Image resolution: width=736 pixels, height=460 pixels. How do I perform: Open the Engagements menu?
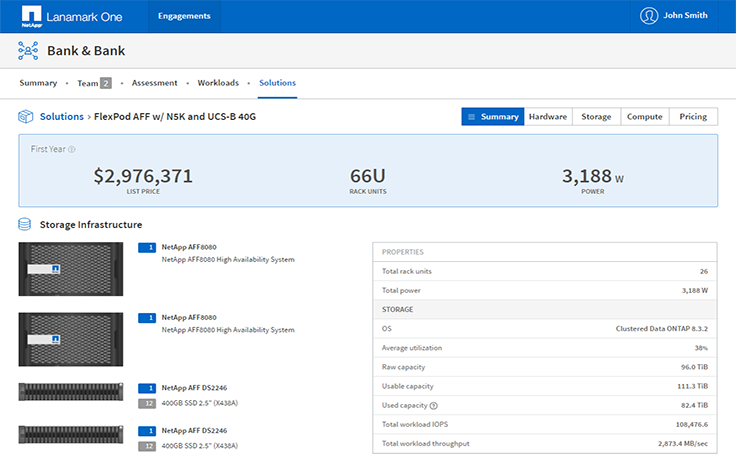184,16
